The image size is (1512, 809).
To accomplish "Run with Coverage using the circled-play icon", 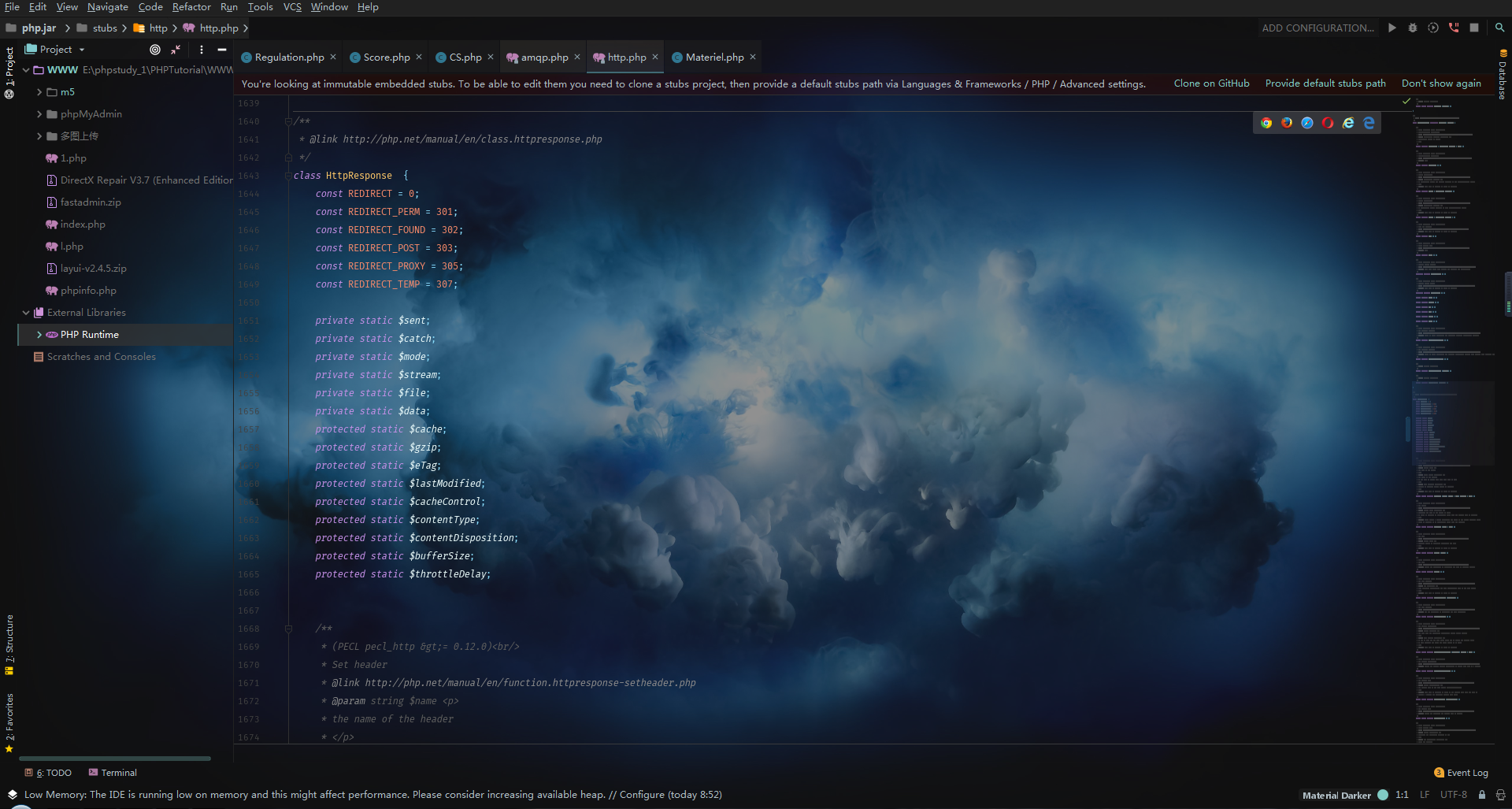I will coord(1432,28).
